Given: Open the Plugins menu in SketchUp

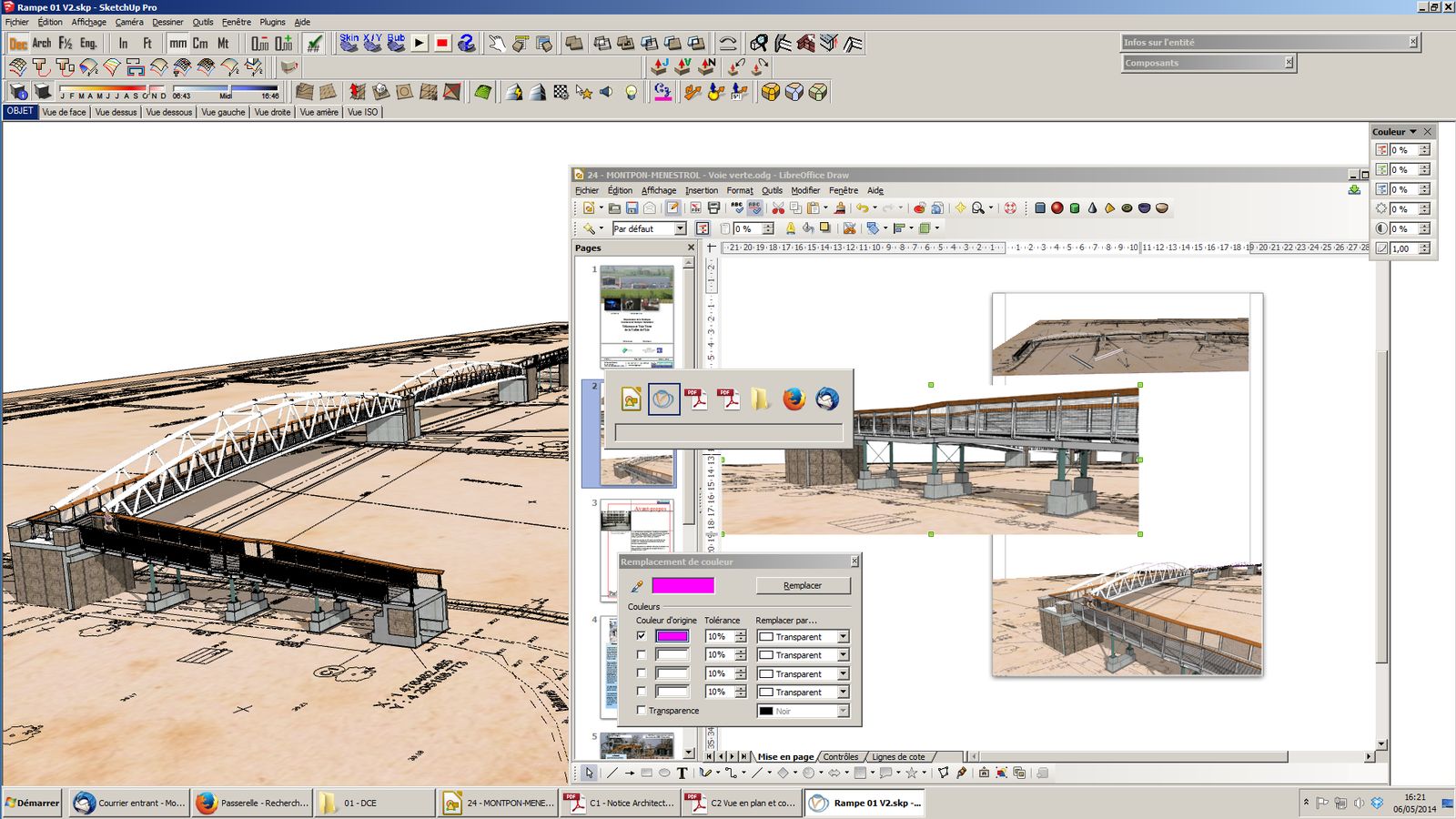Looking at the screenshot, I should [272, 22].
